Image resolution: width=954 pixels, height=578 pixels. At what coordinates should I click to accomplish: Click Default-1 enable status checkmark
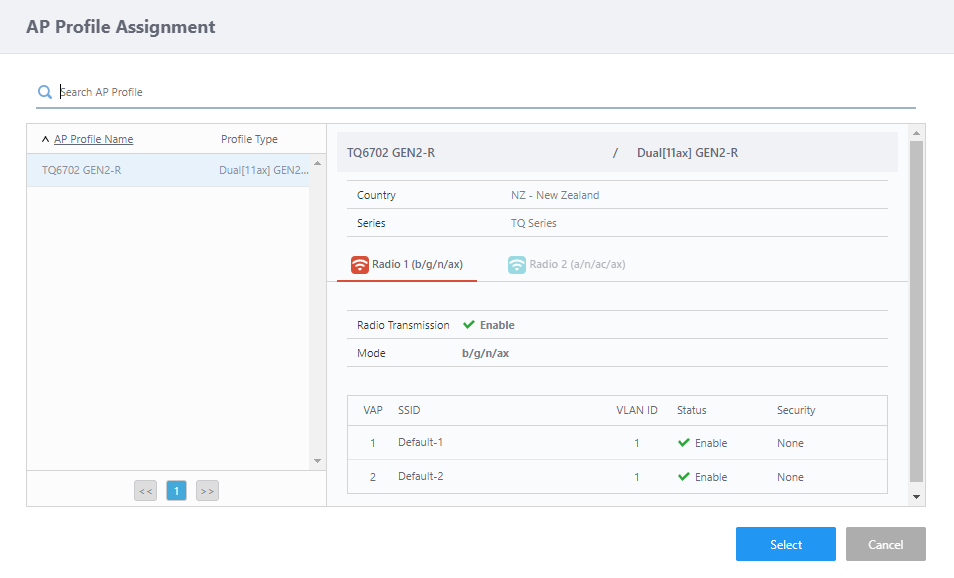(684, 443)
